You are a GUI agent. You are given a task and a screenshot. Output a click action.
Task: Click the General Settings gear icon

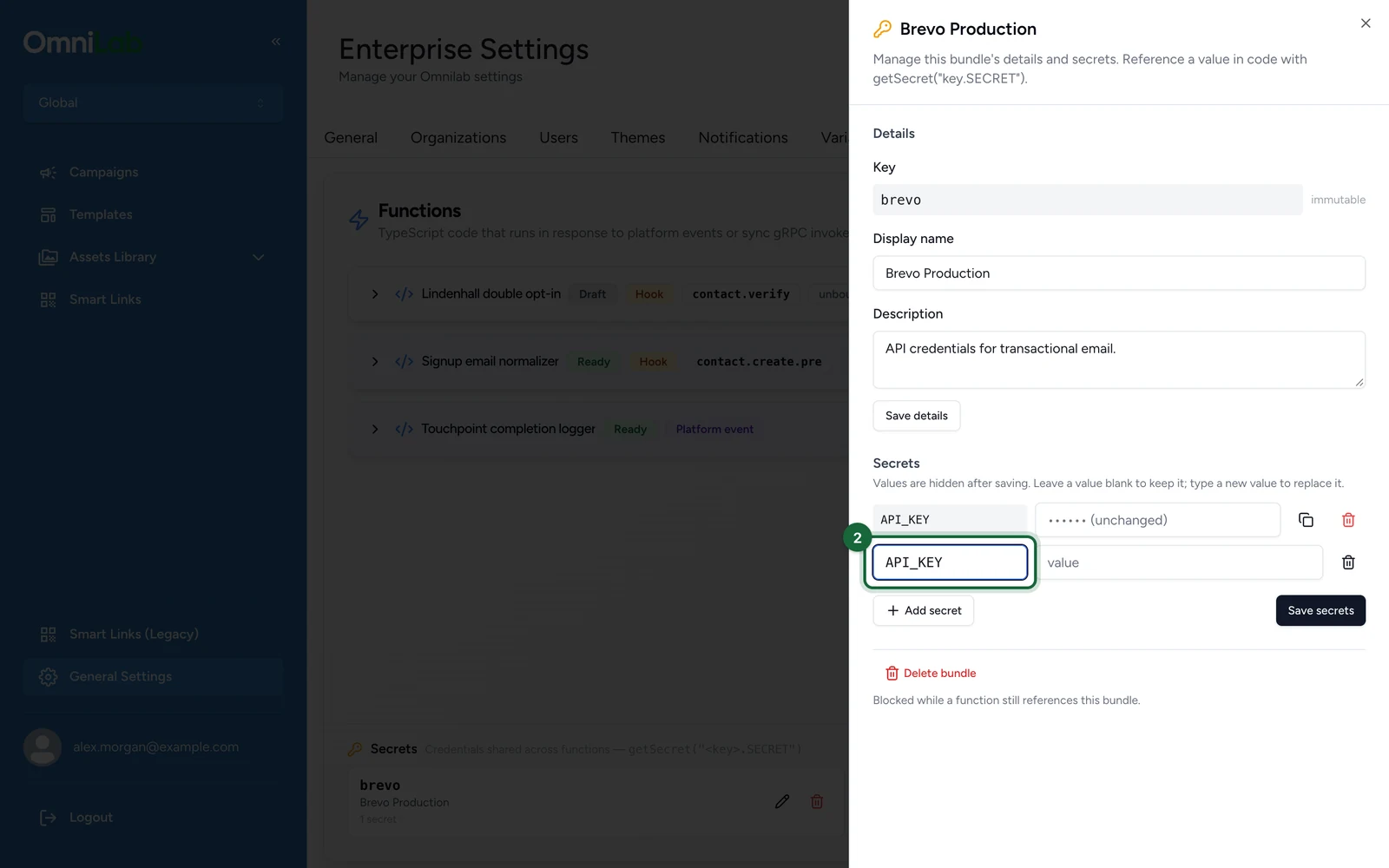click(x=48, y=677)
